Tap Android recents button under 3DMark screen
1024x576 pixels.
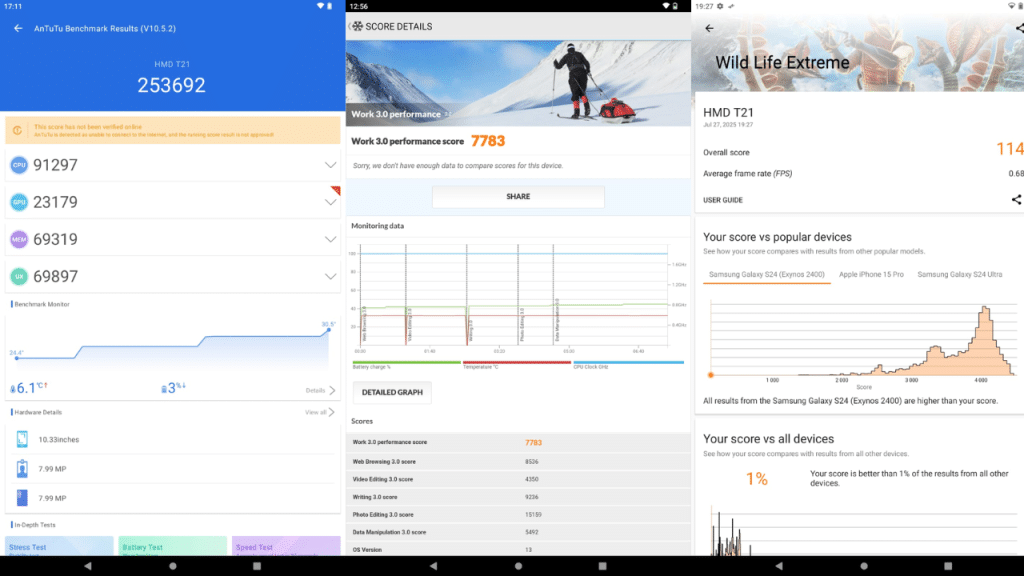point(948,566)
